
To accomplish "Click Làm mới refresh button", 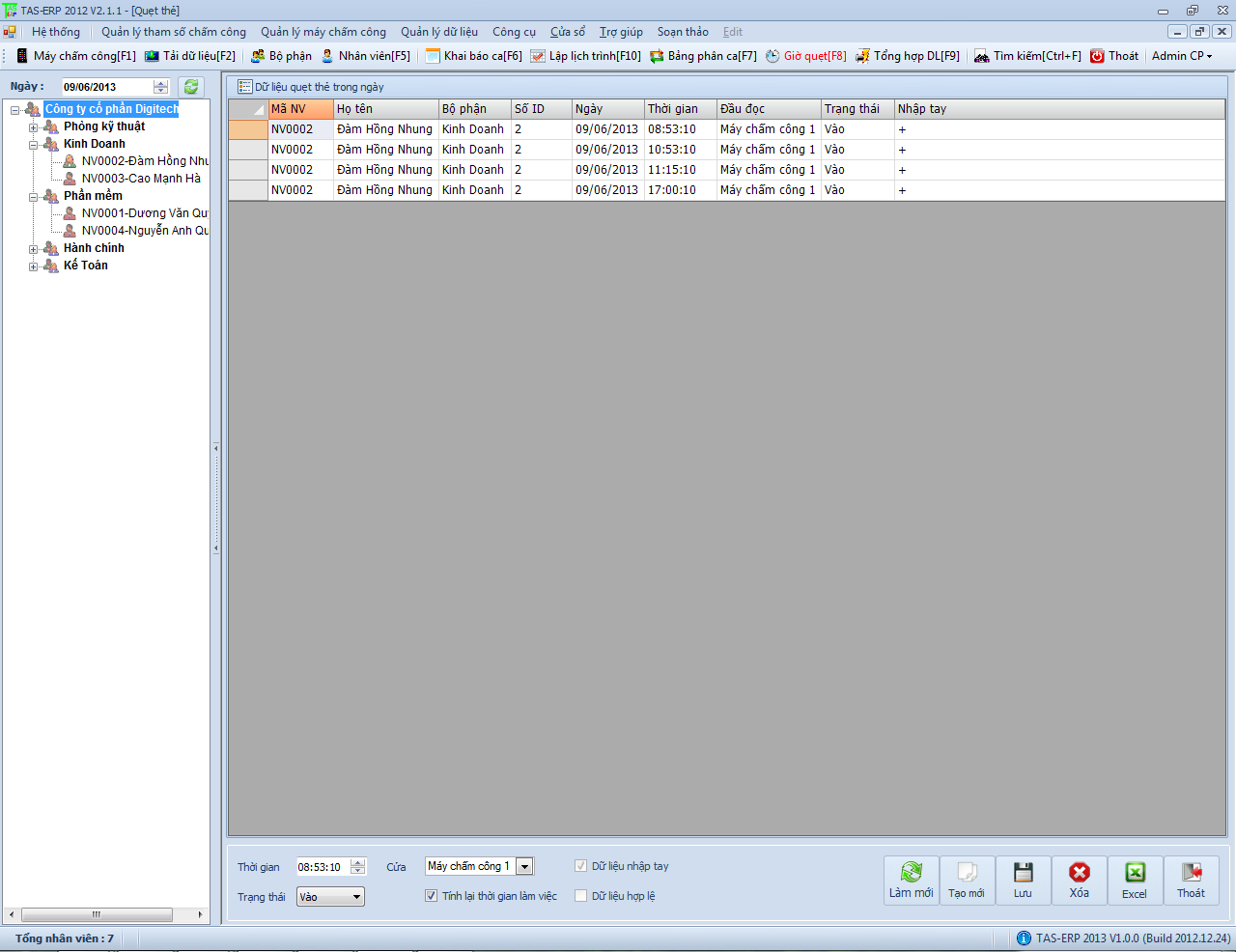I will coord(912,881).
